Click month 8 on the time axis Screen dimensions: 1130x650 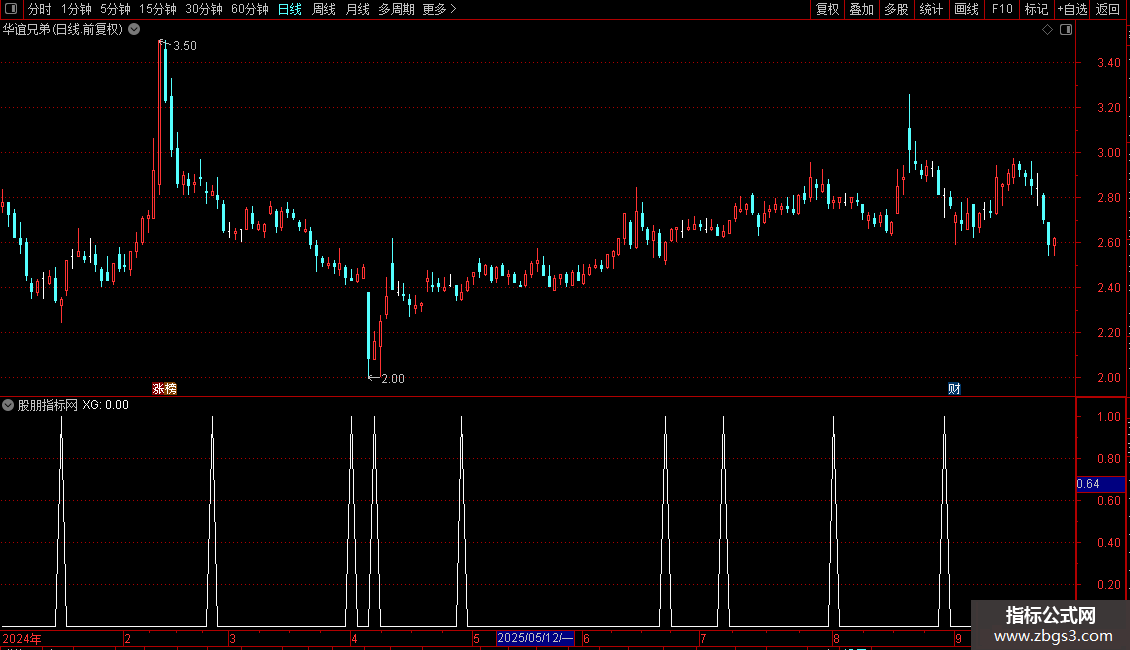836,638
